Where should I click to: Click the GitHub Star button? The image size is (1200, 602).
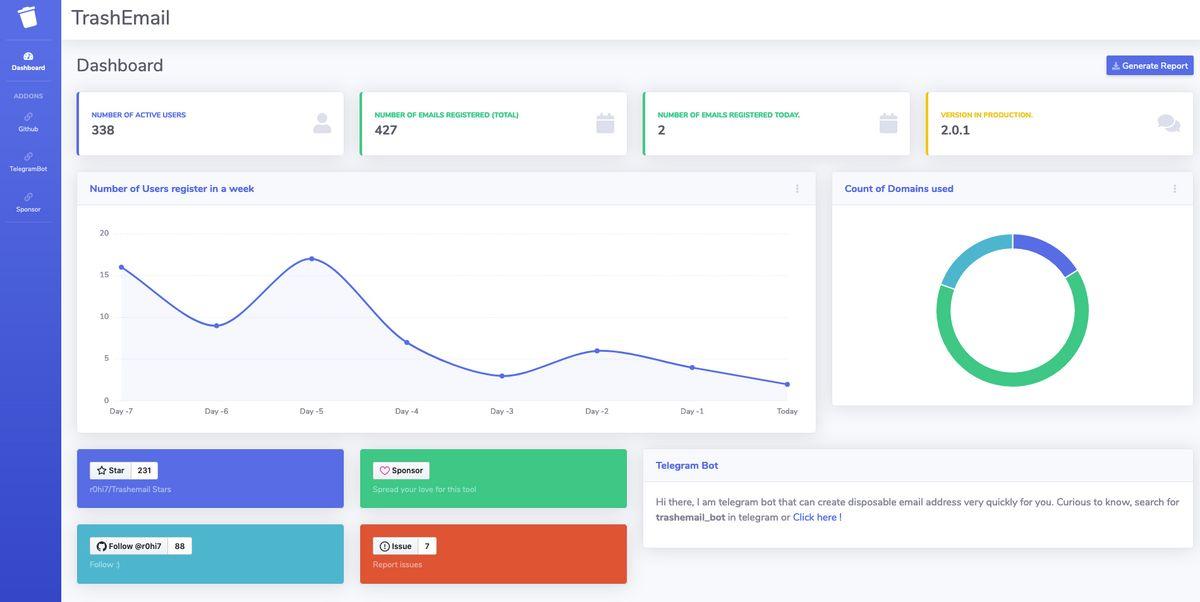110,471
